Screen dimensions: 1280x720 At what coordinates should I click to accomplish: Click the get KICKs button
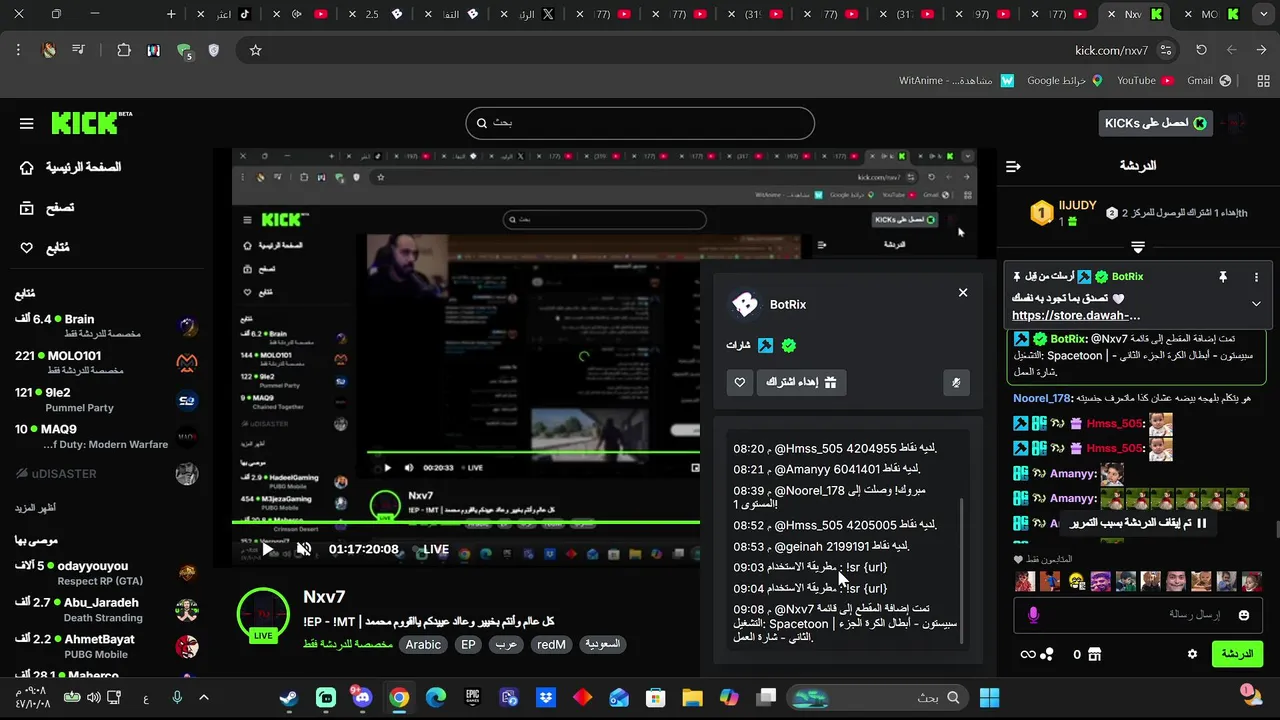[1155, 123]
